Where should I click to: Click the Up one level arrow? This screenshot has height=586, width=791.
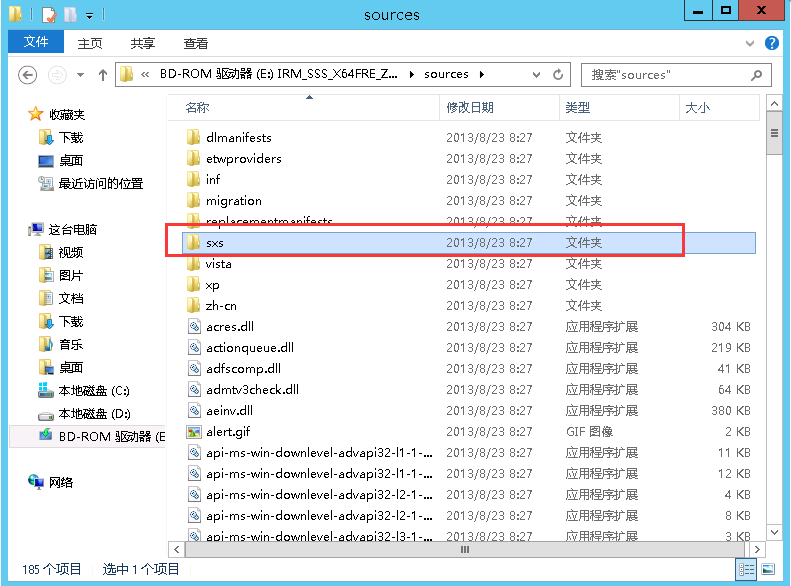point(102,75)
